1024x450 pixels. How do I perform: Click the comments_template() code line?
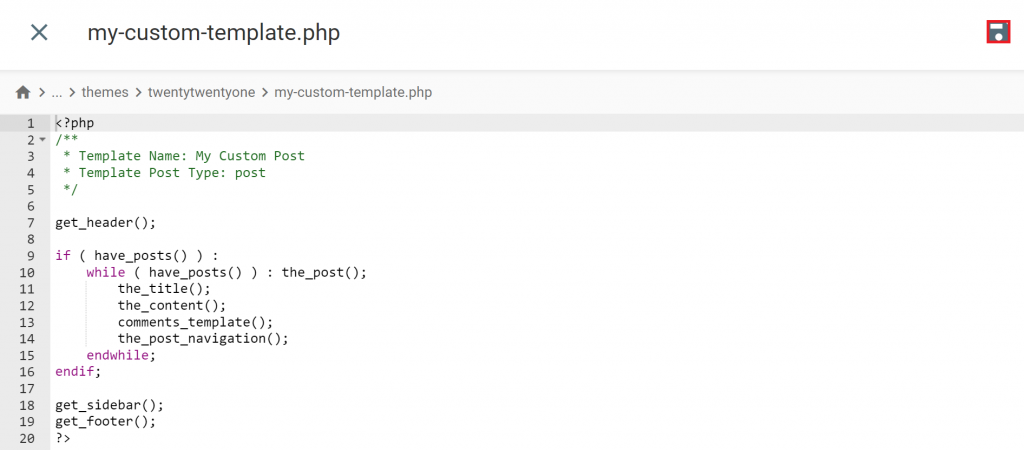[x=195, y=322]
